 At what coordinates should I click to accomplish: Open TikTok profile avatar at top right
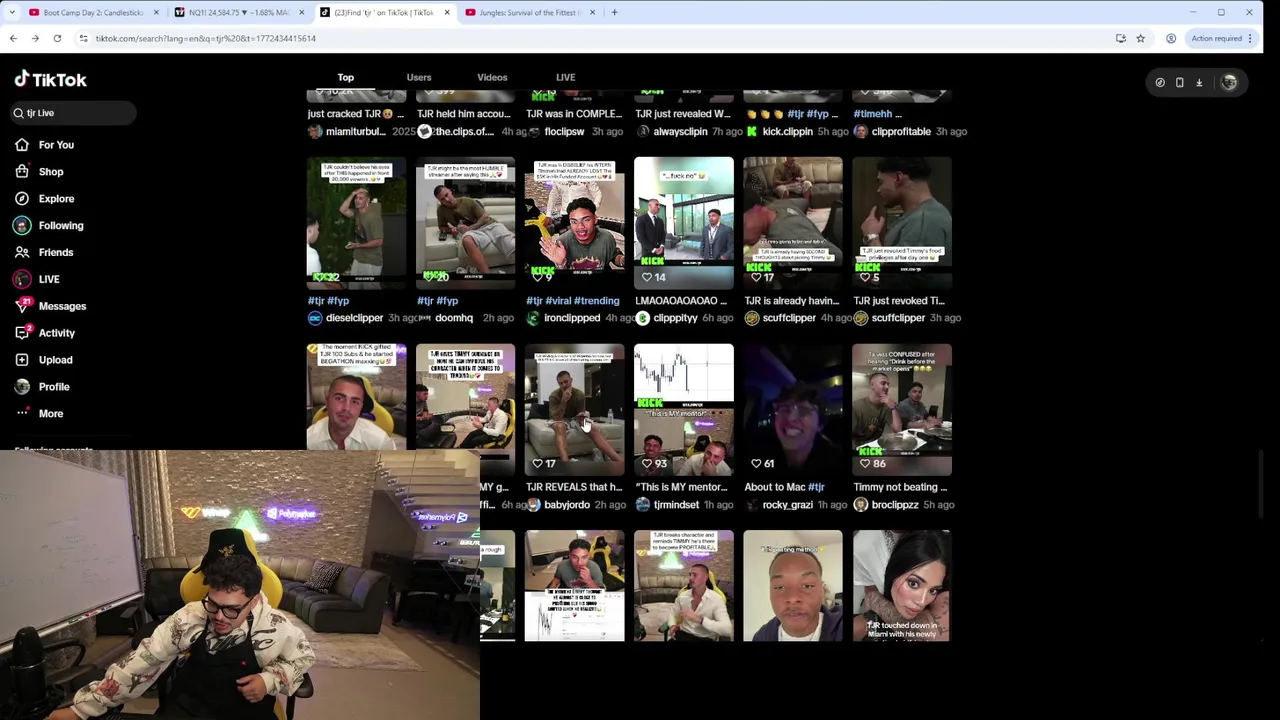[x=1229, y=83]
